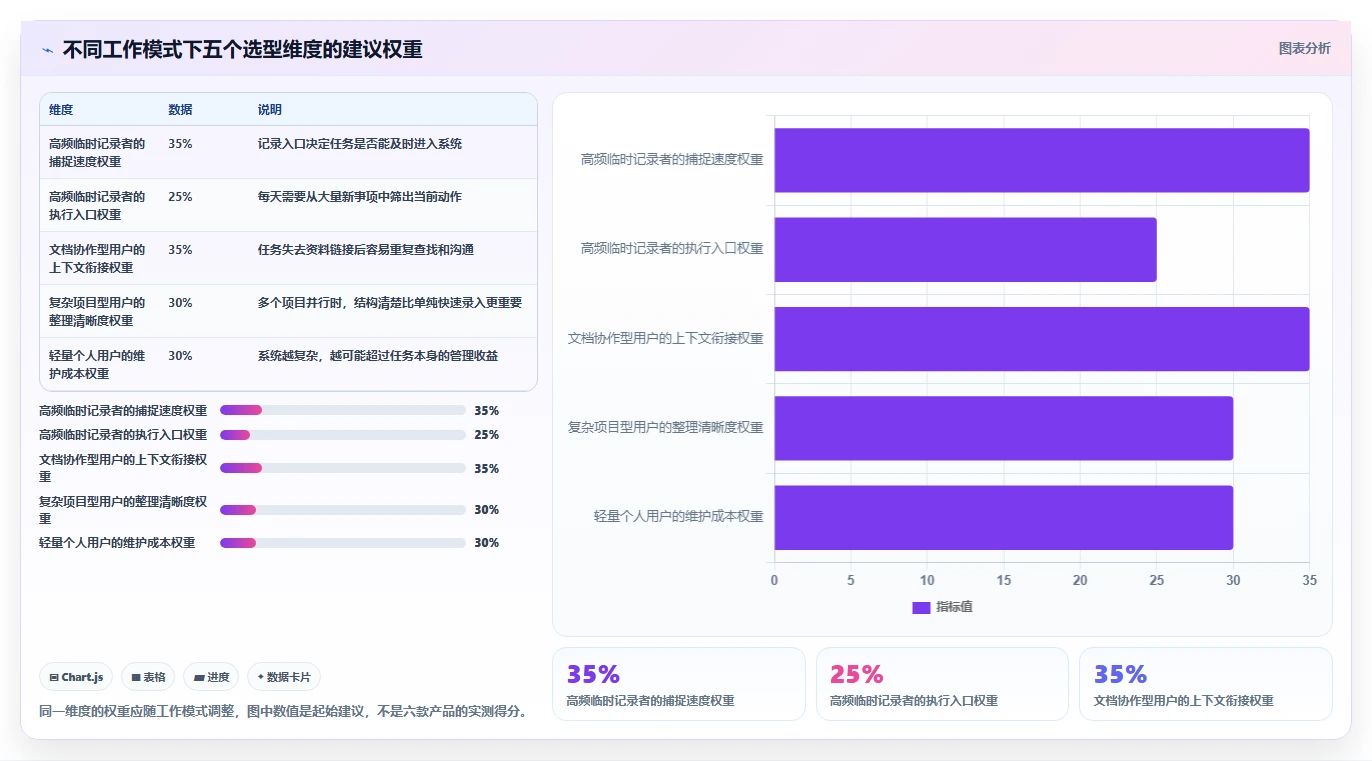Click the 数据卡片 tag chip
Viewport: 1372px width, 761px height.
click(284, 677)
